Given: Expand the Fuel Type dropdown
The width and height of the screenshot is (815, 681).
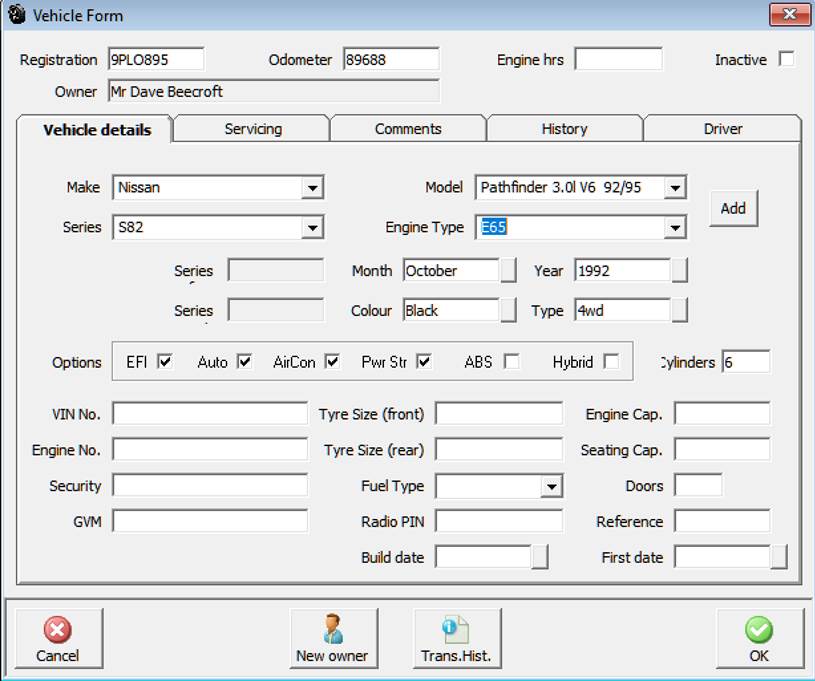Looking at the screenshot, I should (551, 487).
